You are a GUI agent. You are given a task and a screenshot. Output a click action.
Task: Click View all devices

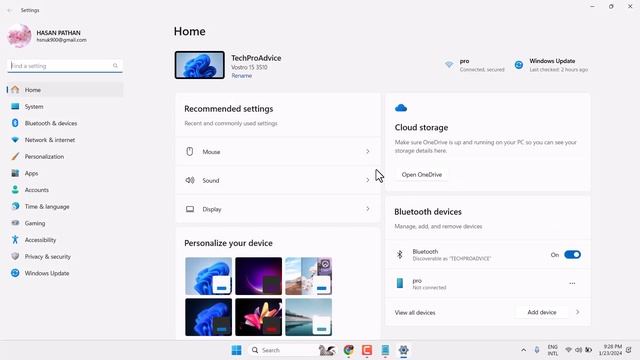click(415, 313)
